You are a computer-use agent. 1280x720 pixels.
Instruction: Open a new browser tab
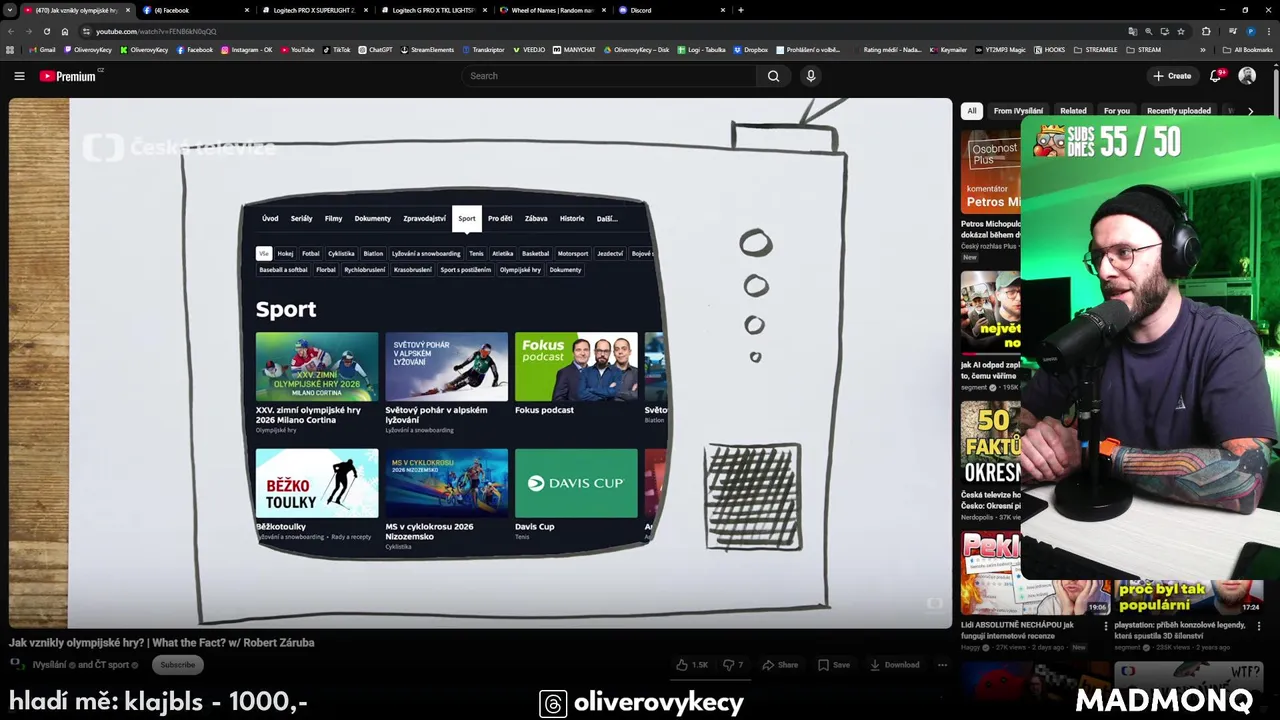[x=740, y=10]
